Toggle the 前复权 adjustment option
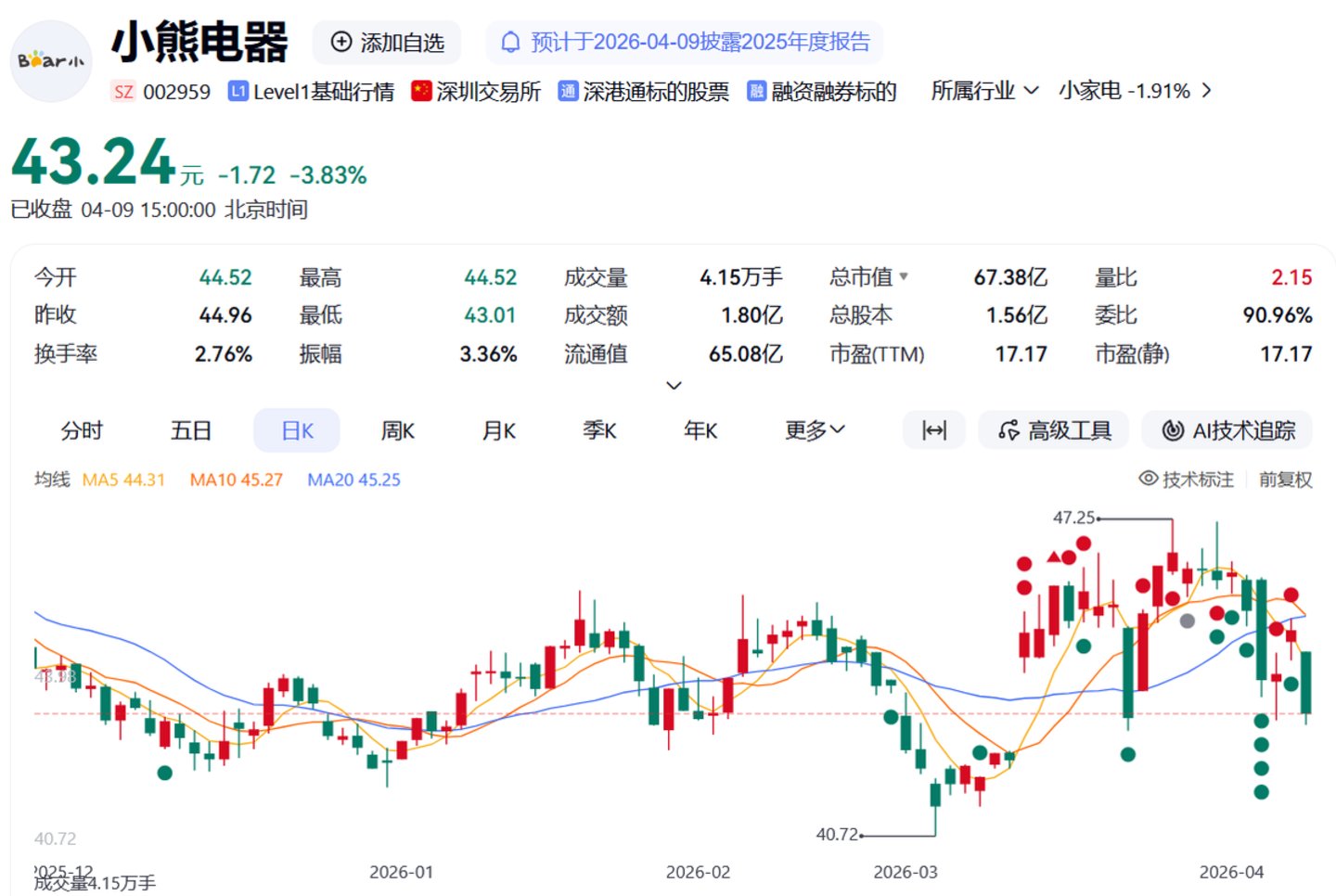Viewport: 1336px width, 896px height. pos(1285,480)
